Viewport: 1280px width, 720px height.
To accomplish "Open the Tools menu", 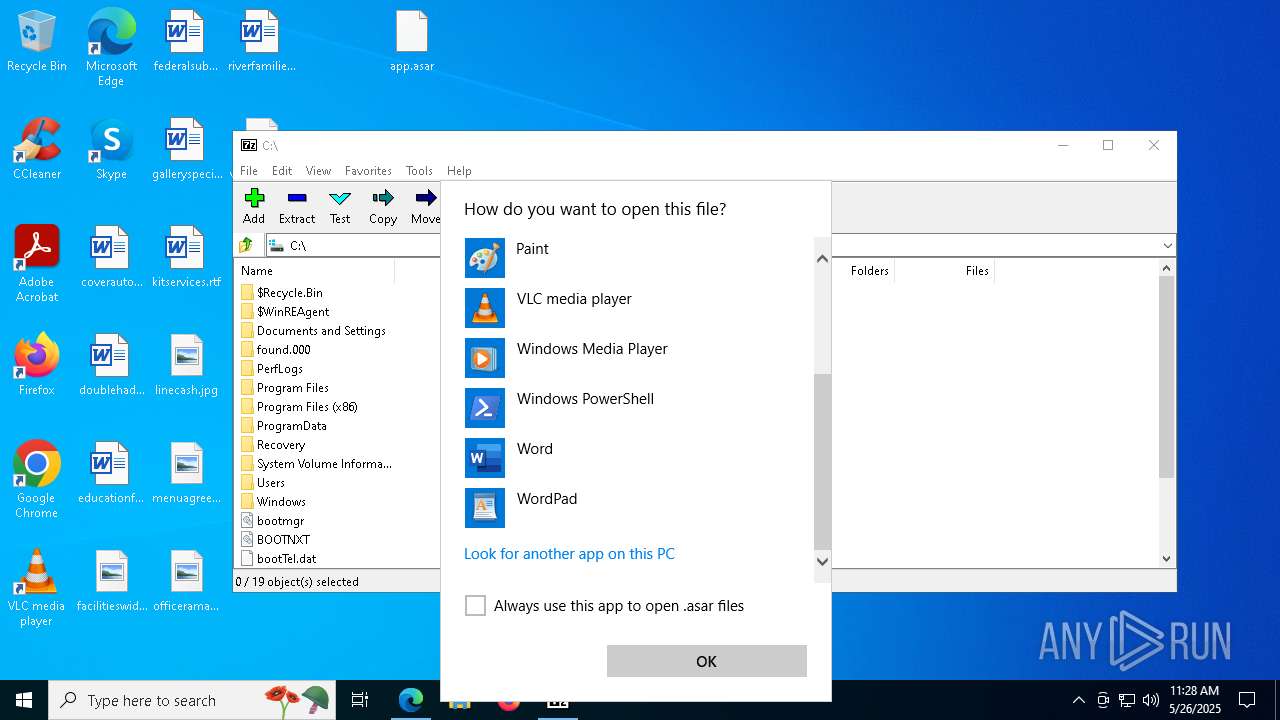I will (419, 171).
